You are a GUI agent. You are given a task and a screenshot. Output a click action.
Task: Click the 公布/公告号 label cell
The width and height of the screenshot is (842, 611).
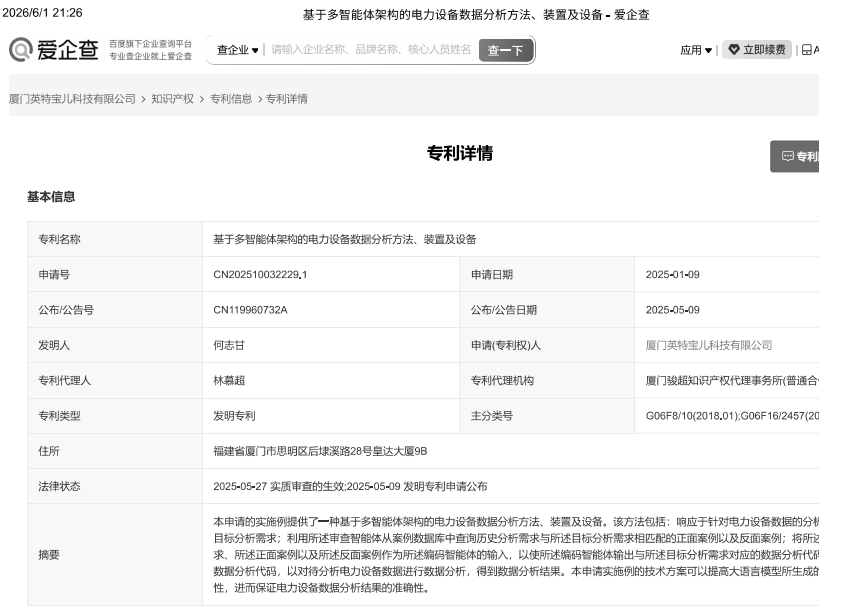115,310
